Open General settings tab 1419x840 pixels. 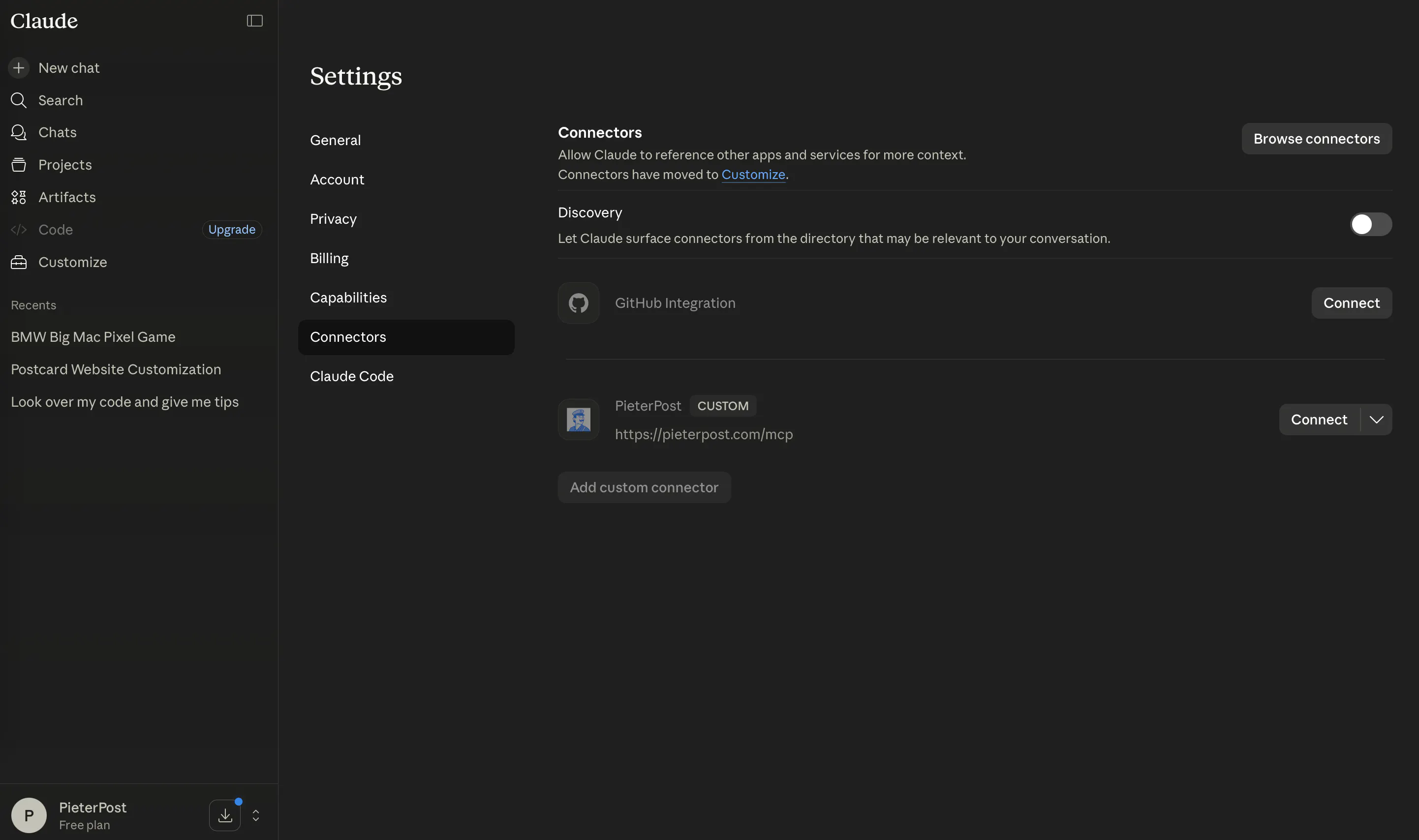(x=406, y=140)
